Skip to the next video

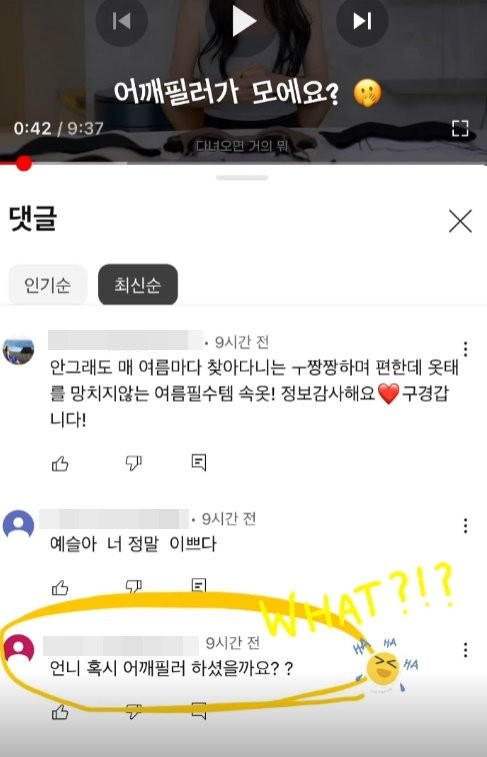coord(362,21)
